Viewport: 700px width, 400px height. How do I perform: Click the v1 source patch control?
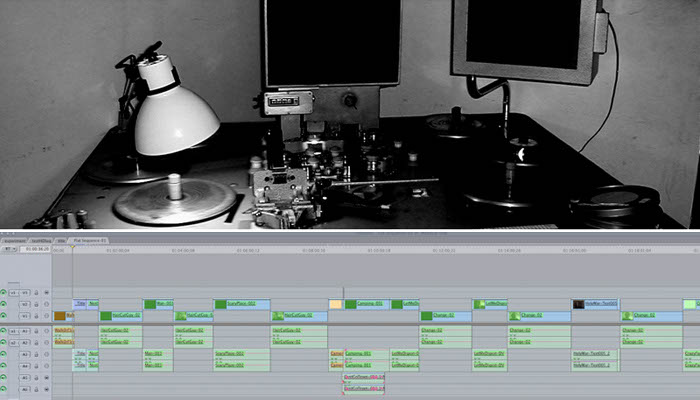tap(13, 293)
